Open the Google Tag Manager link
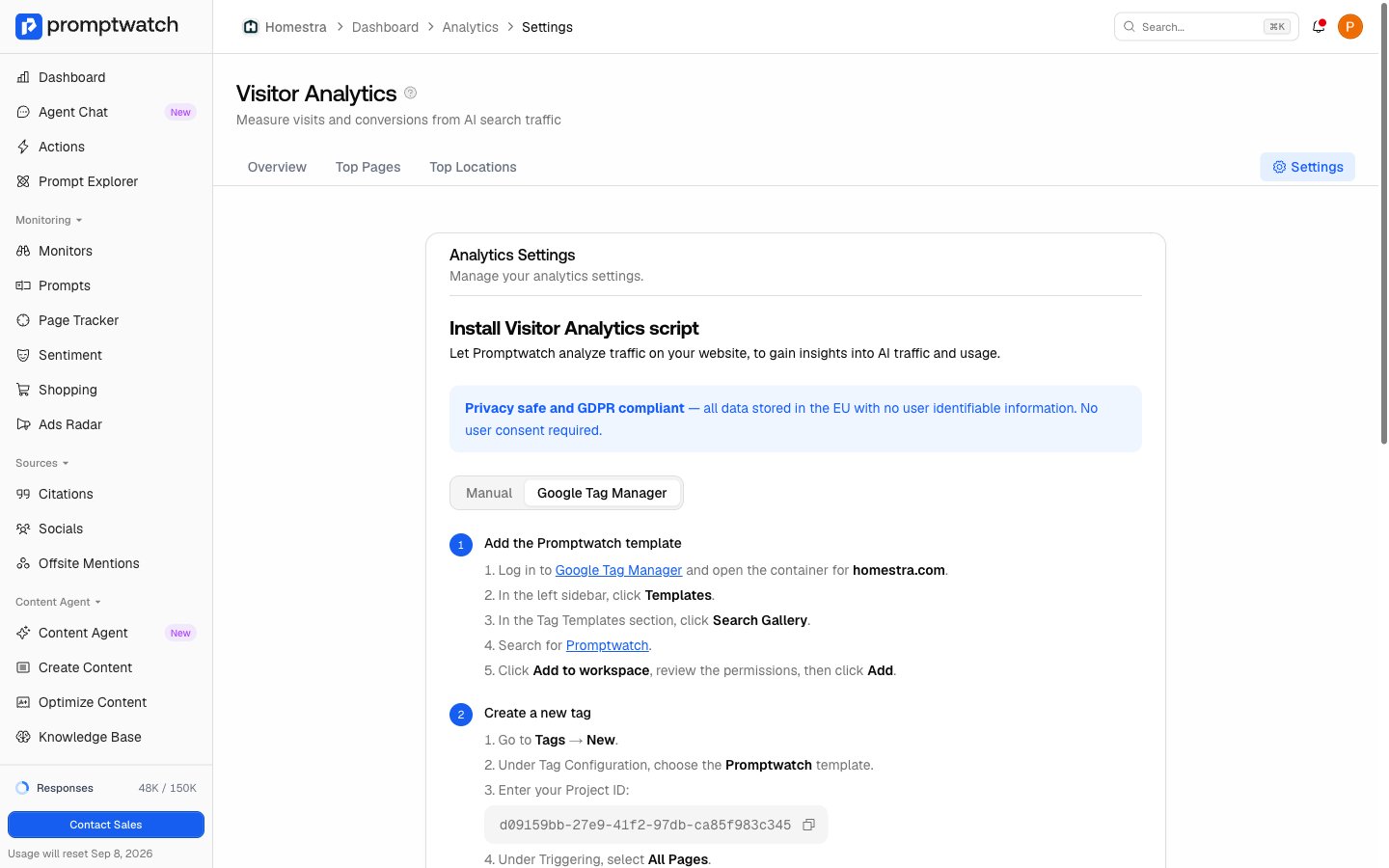Image resolution: width=1389 pixels, height=868 pixels. pyautogui.click(x=618, y=570)
